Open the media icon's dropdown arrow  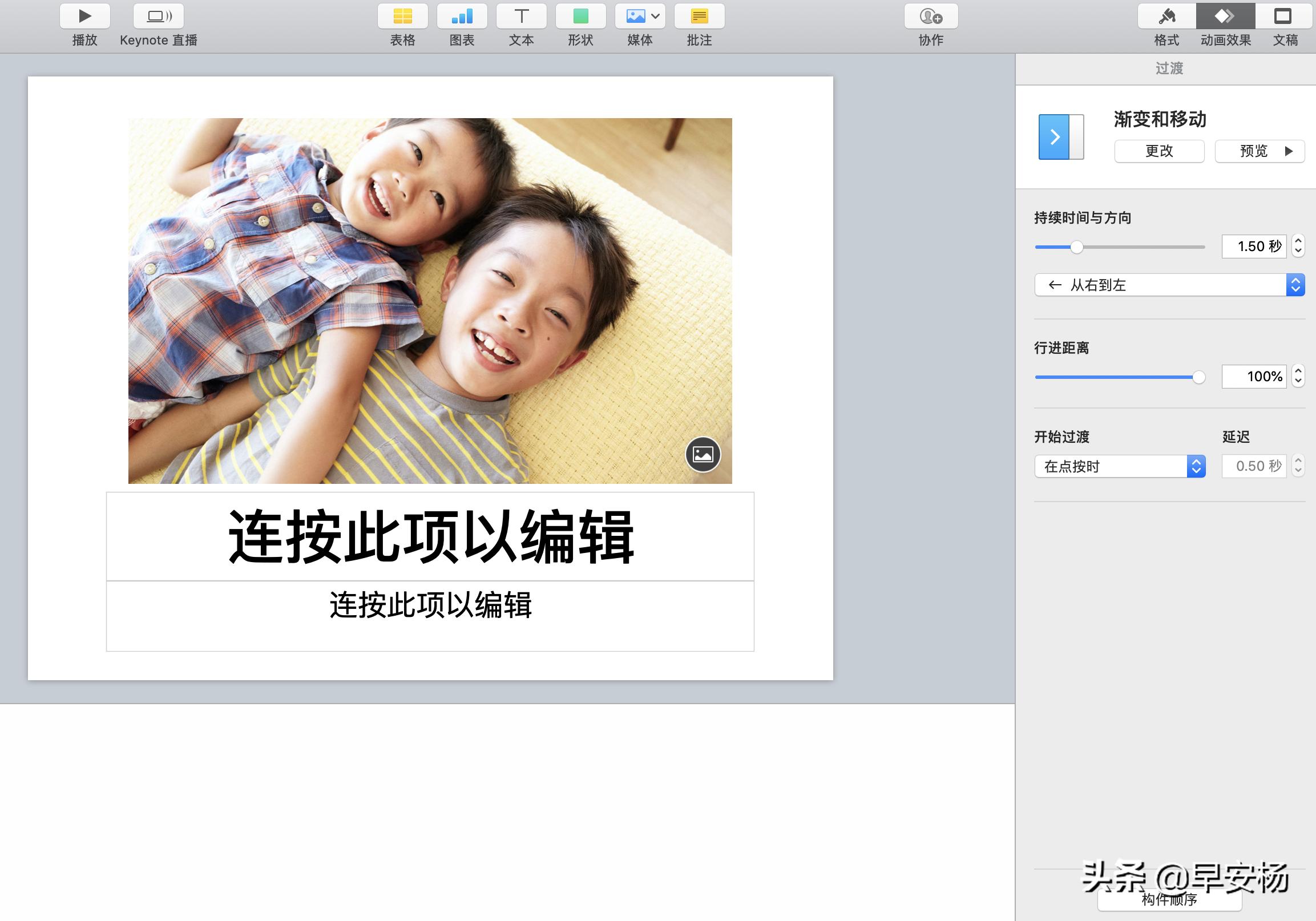[x=655, y=15]
